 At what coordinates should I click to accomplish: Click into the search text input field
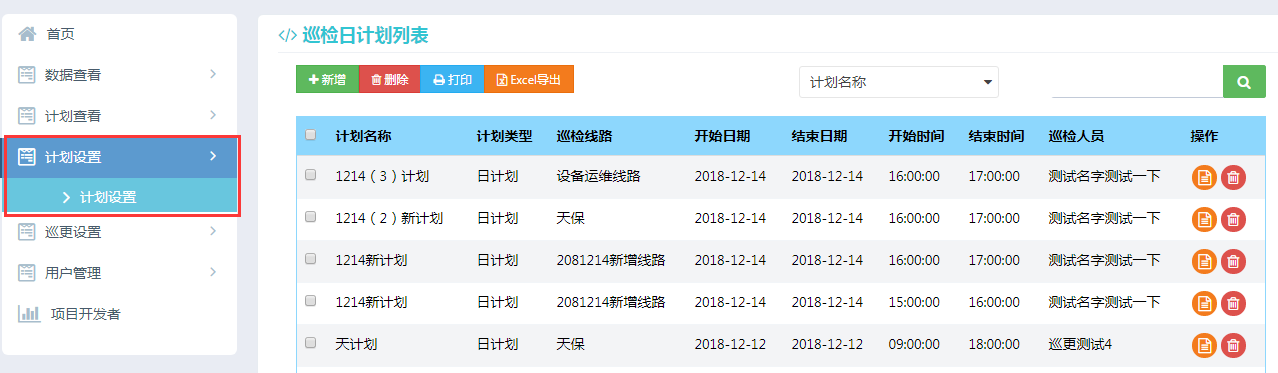click(x=1137, y=82)
